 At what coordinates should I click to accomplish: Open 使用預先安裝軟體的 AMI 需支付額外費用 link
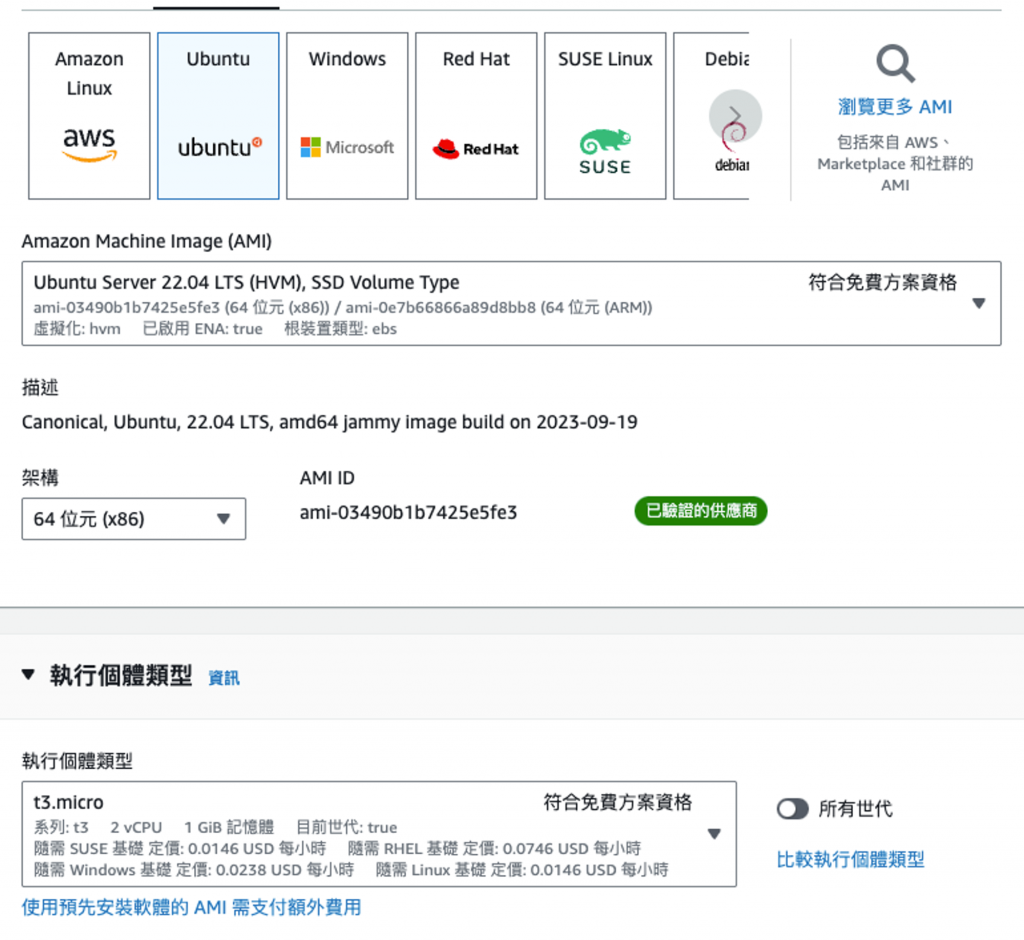coord(191,907)
